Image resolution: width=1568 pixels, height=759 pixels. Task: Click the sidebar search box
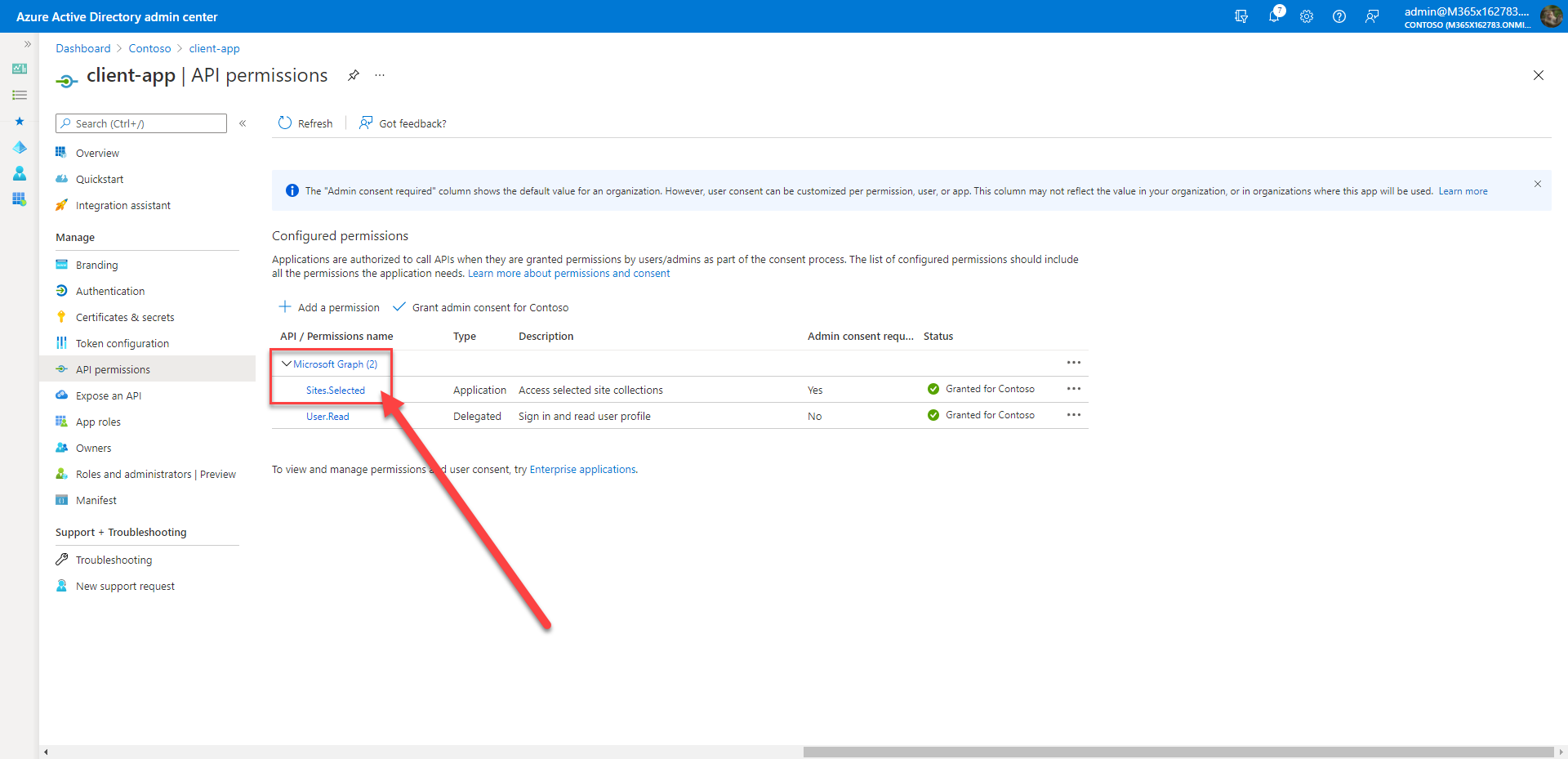[141, 123]
